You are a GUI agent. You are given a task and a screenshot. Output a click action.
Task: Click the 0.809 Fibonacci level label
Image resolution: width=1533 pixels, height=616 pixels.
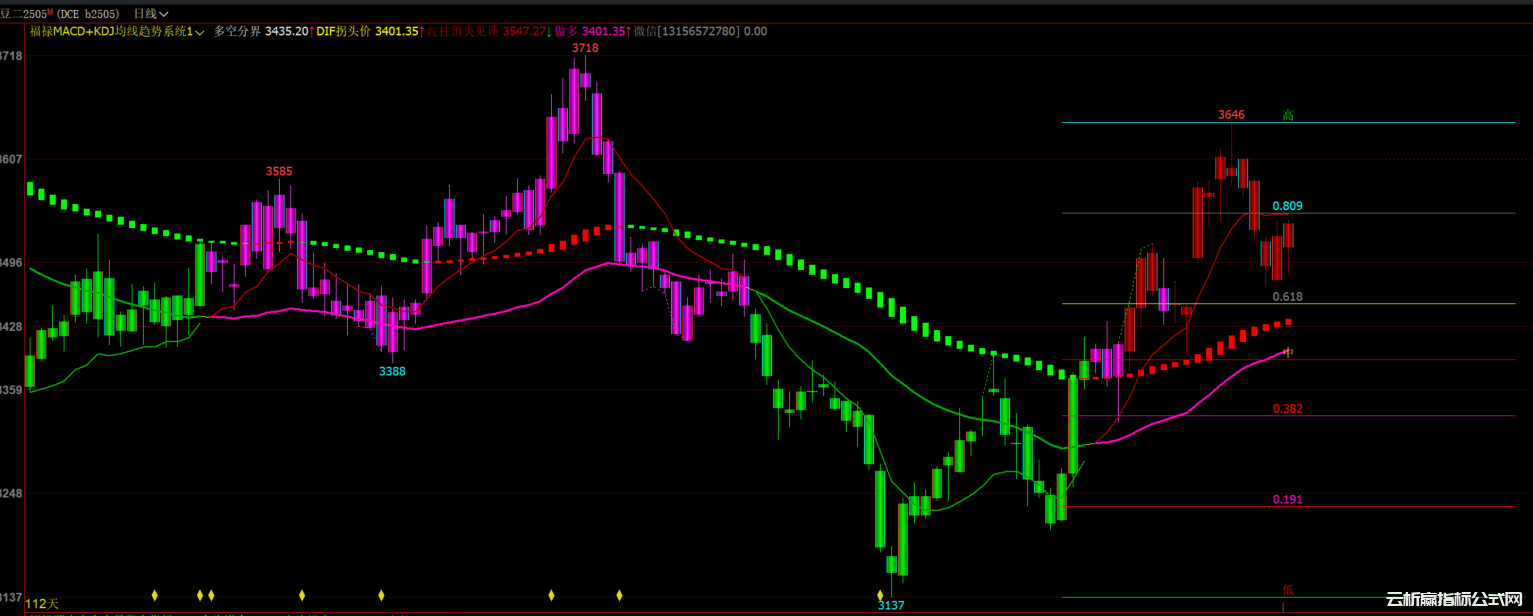(1287, 206)
